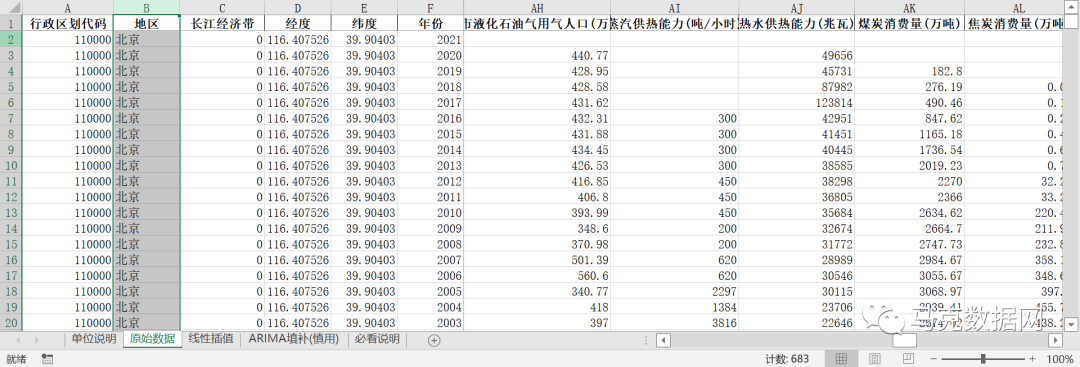Click the 计数: 683 status bar text

click(787, 359)
